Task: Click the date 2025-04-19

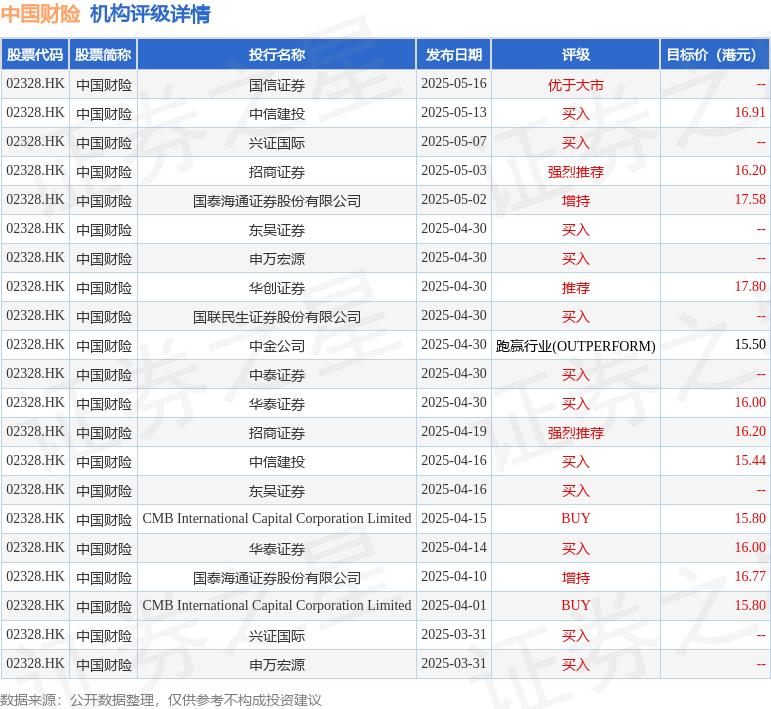Action: (454, 432)
